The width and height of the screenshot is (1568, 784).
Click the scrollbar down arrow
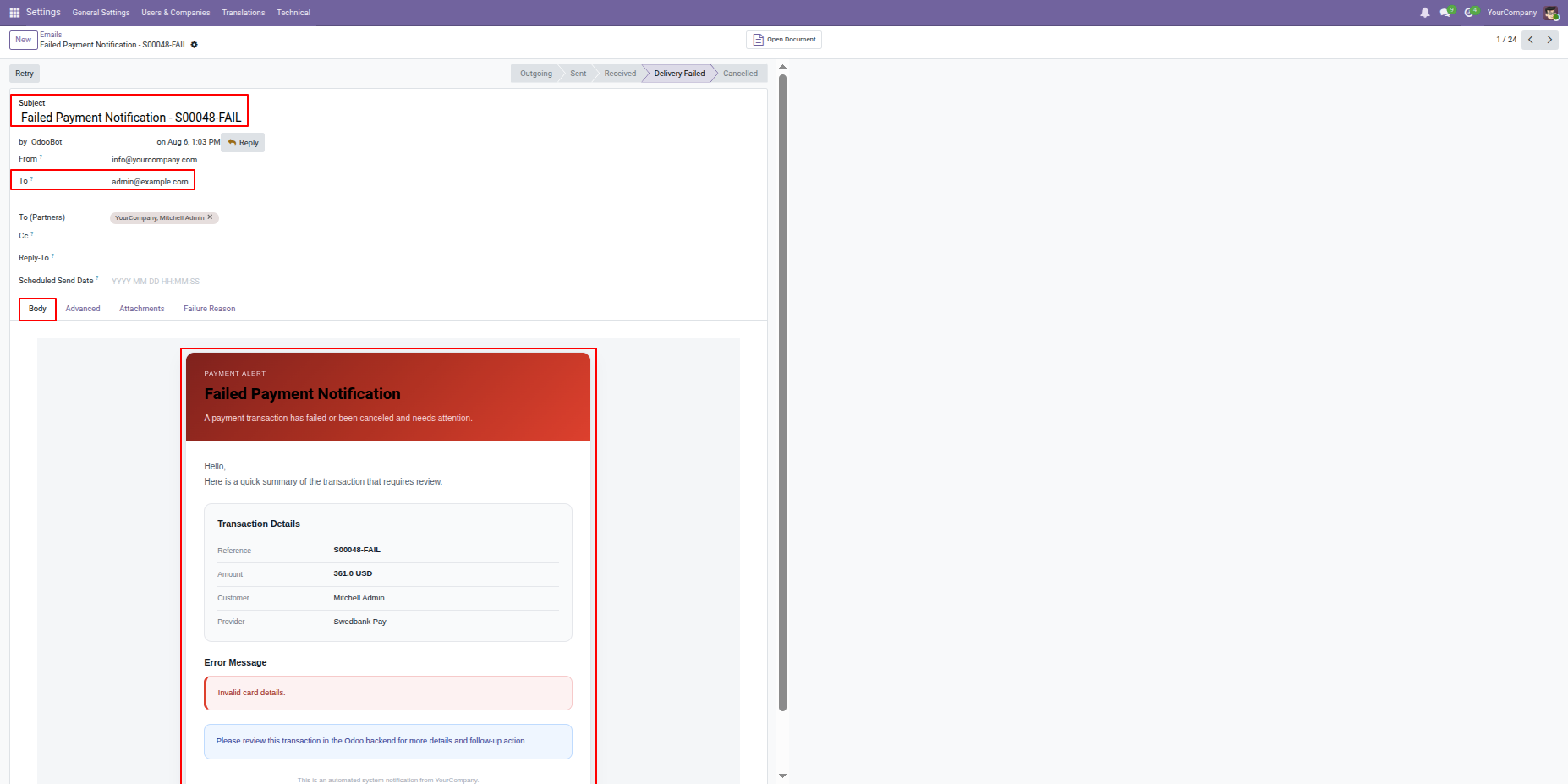click(x=782, y=776)
